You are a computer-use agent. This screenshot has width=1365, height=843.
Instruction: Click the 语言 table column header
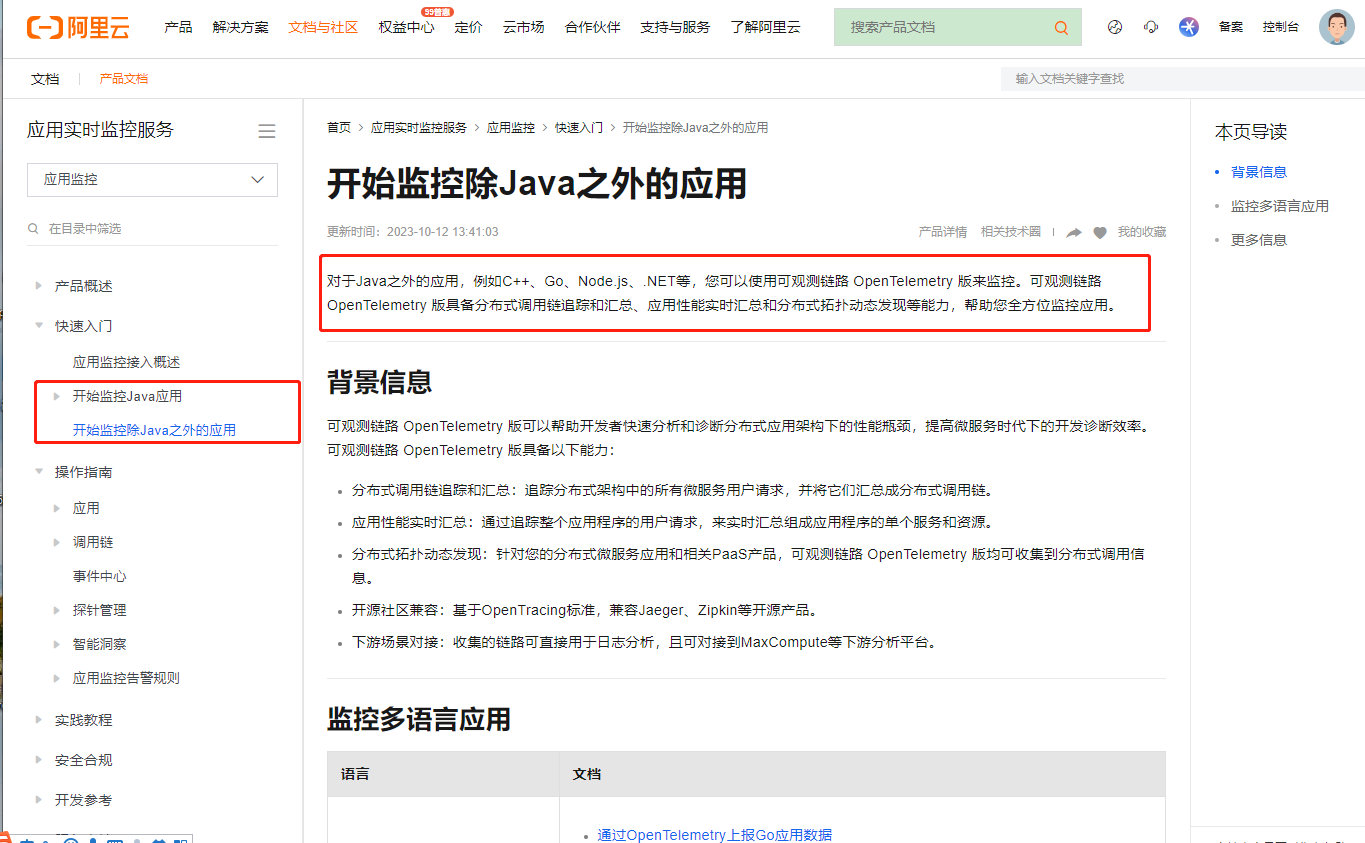tap(355, 774)
